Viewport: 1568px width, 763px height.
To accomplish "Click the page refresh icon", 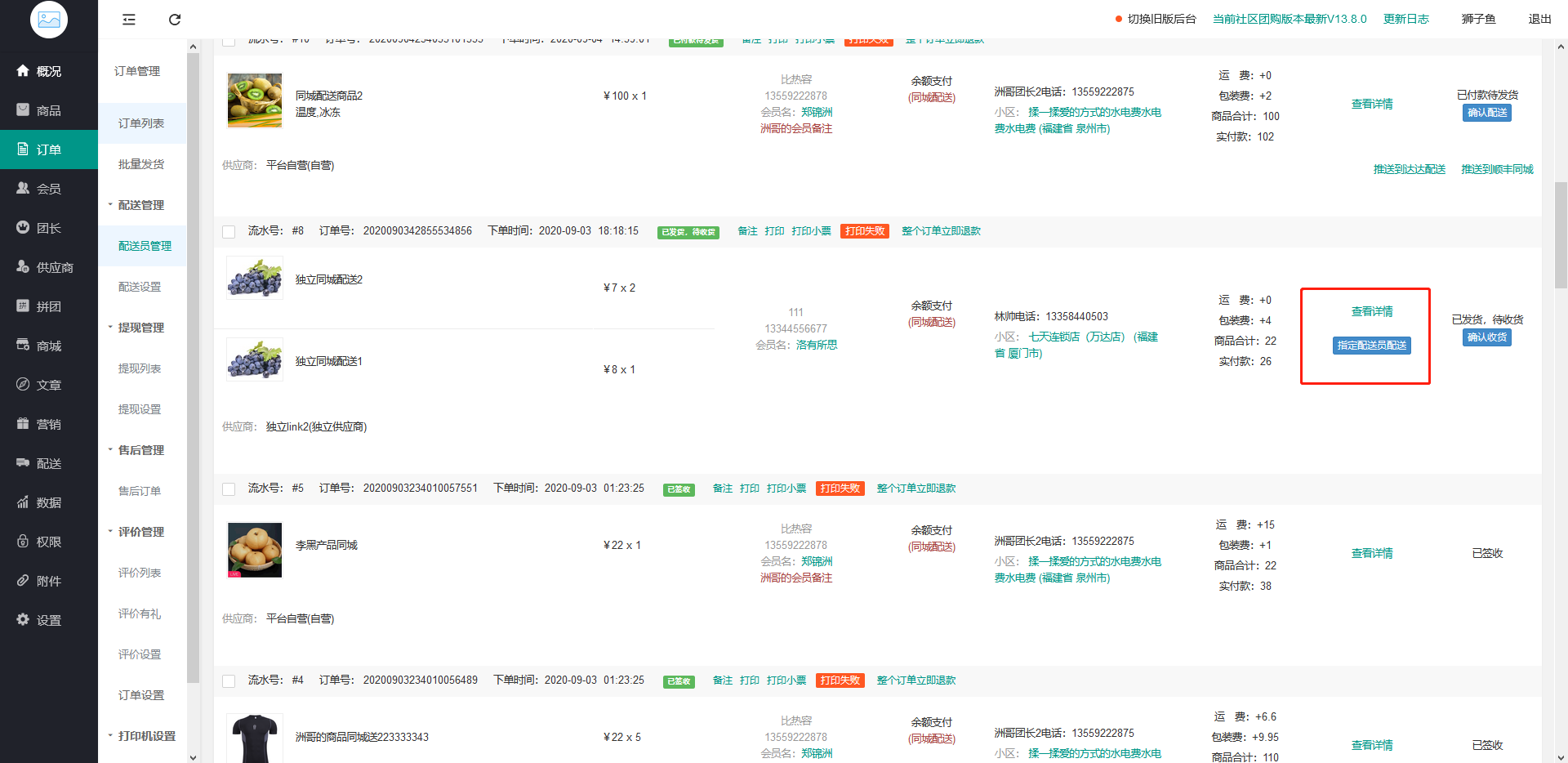I will click(175, 20).
